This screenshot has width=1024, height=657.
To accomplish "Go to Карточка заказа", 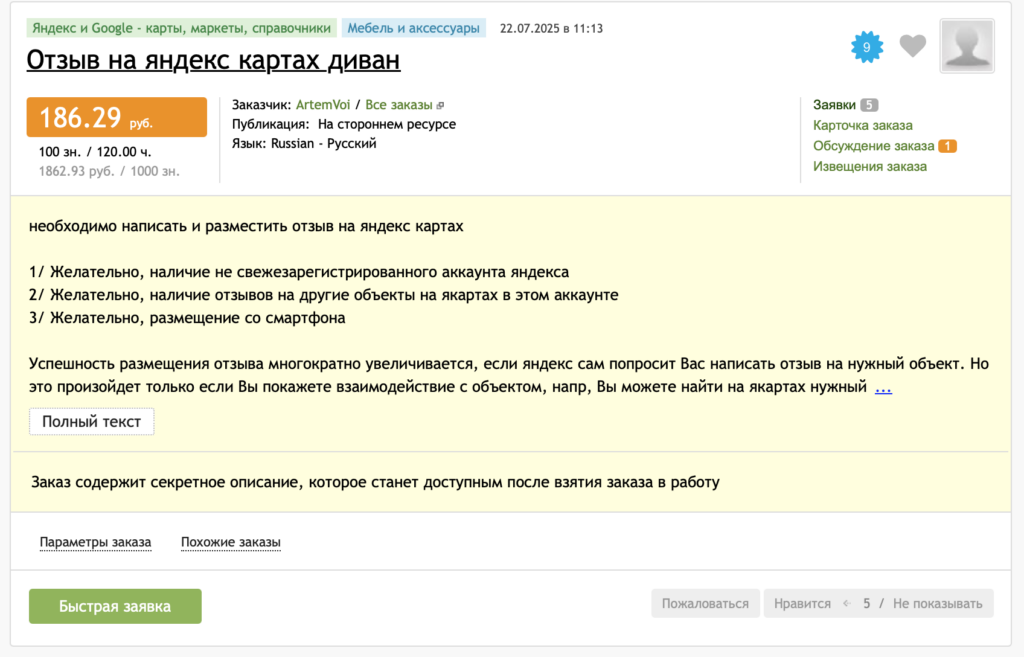I will coord(863,125).
